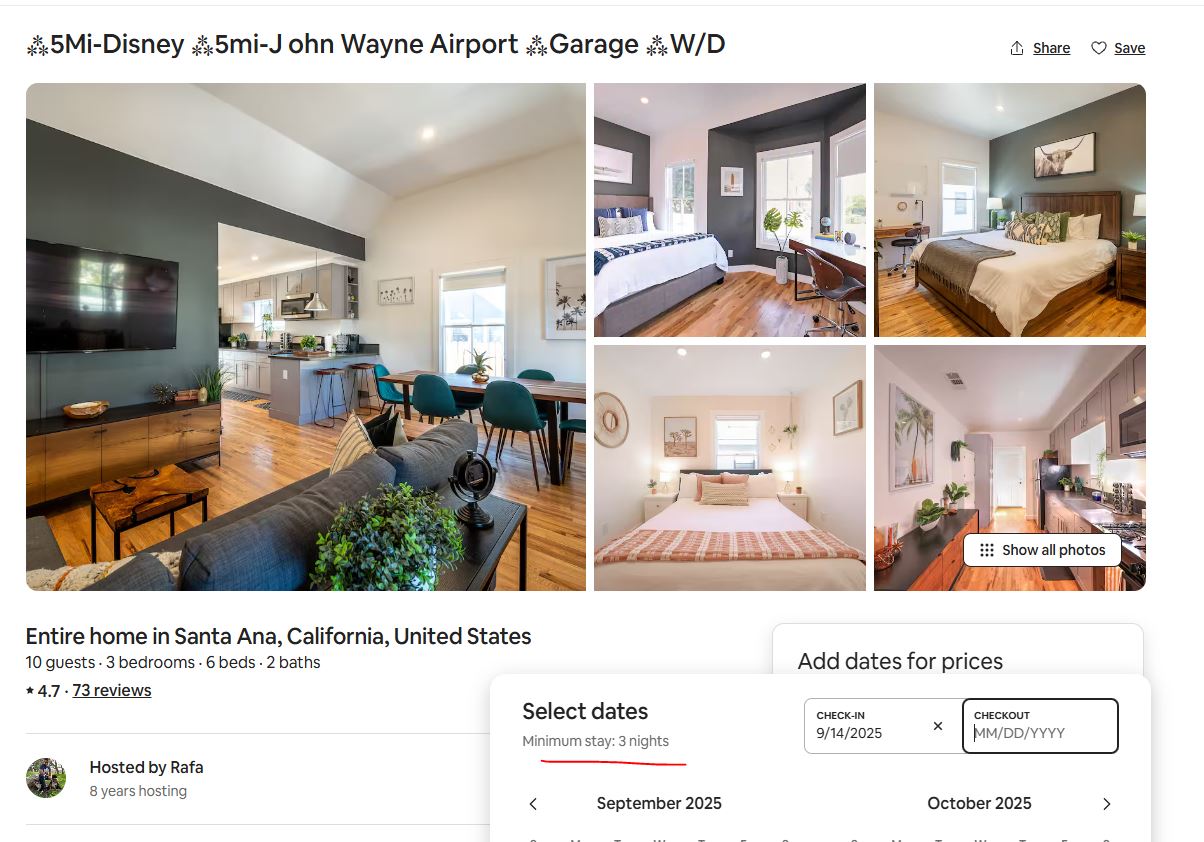Image resolution: width=1204 pixels, height=842 pixels.
Task: Click the star rating icon
Action: click(x=30, y=691)
